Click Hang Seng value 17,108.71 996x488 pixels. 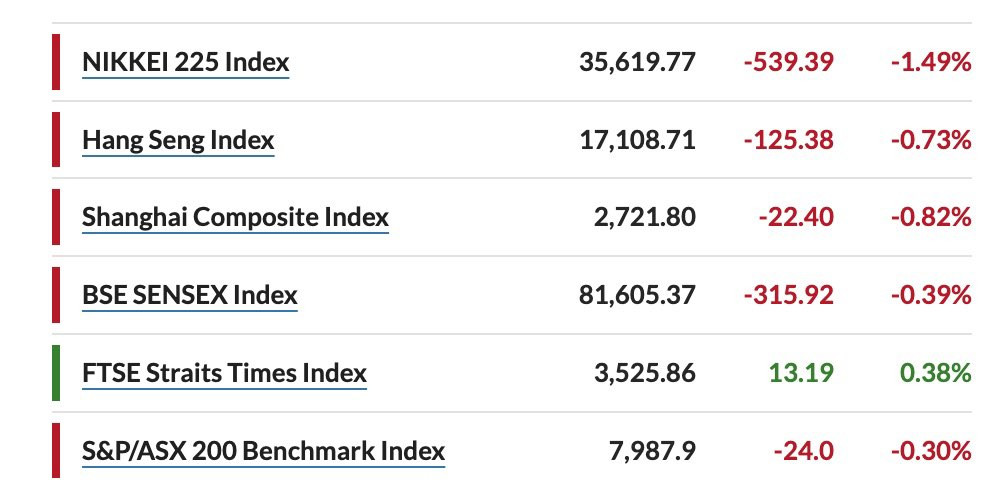(x=637, y=140)
